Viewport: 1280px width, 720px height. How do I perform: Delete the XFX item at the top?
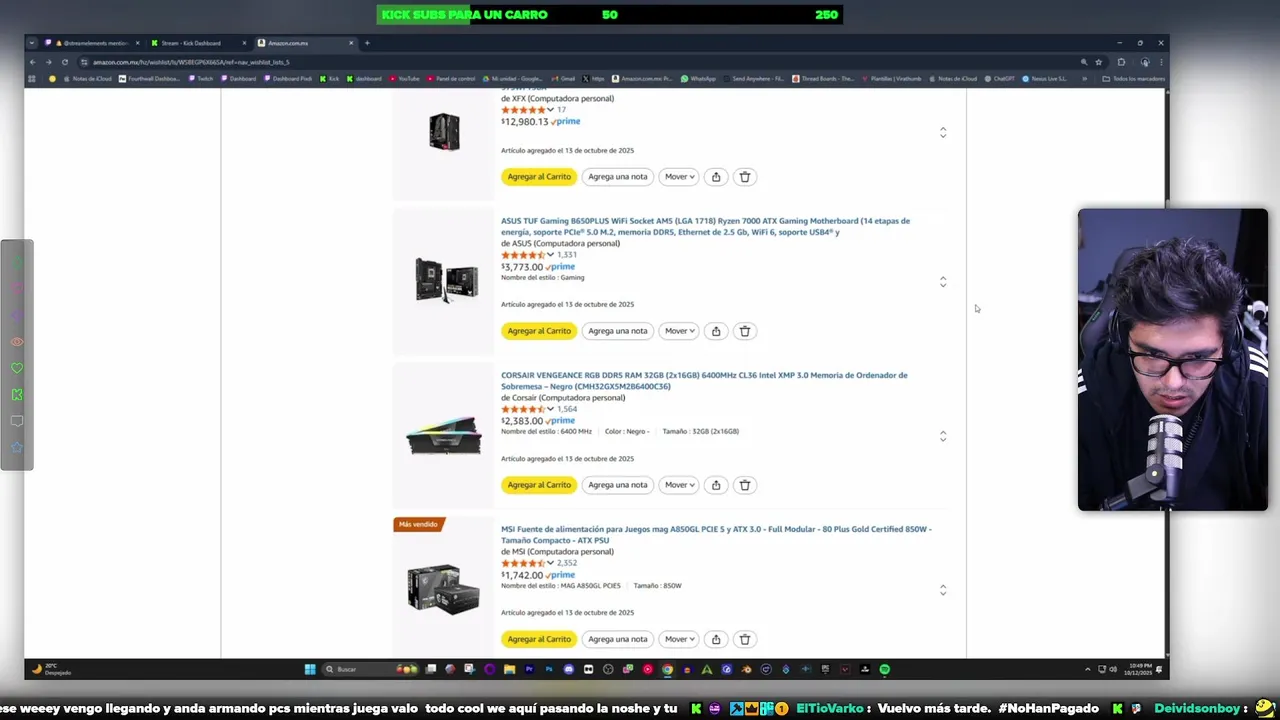[745, 177]
